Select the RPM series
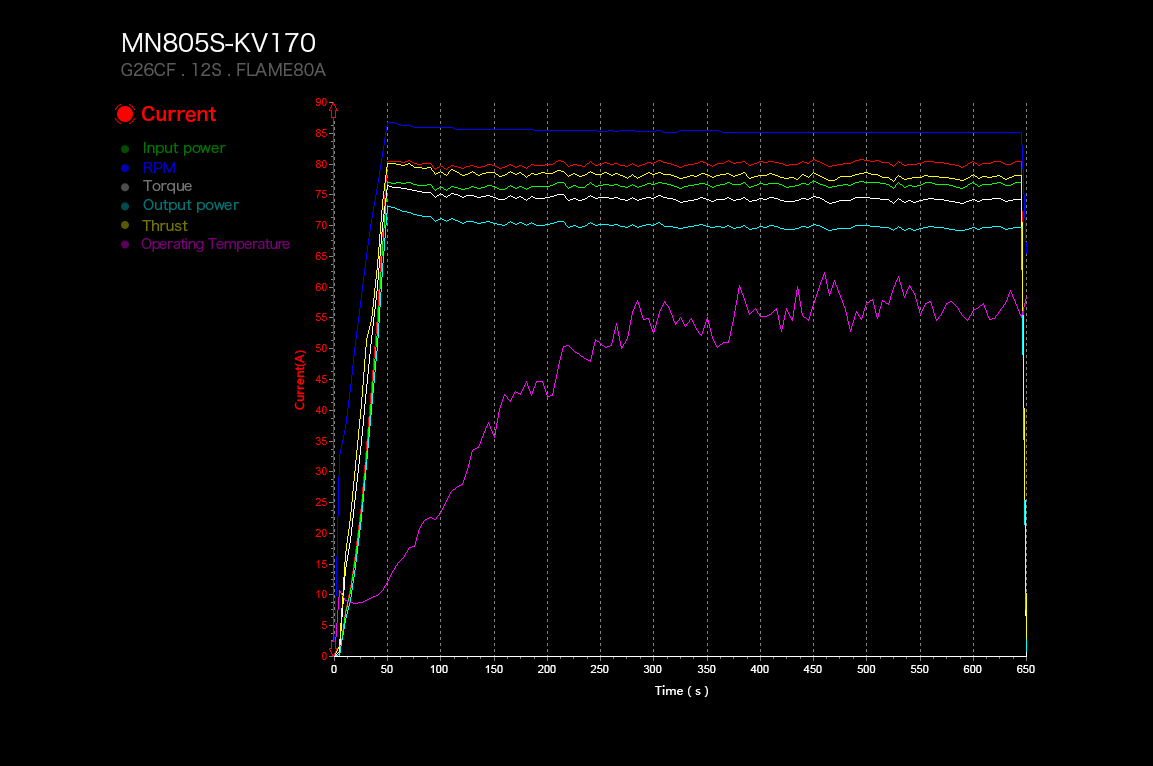The height and width of the screenshot is (766, 1153). pos(159,168)
